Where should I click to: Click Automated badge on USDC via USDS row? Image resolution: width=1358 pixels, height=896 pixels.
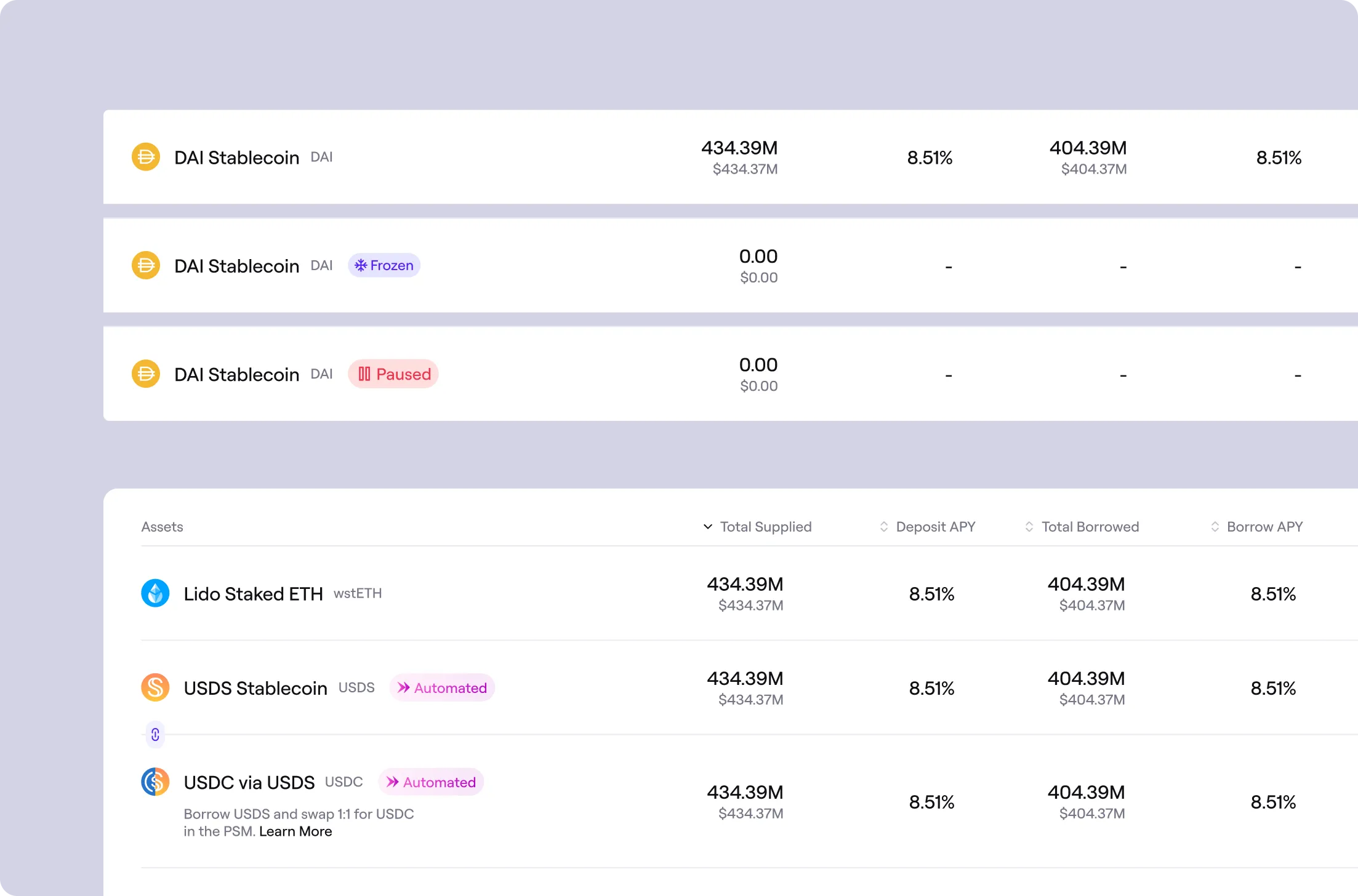431,782
